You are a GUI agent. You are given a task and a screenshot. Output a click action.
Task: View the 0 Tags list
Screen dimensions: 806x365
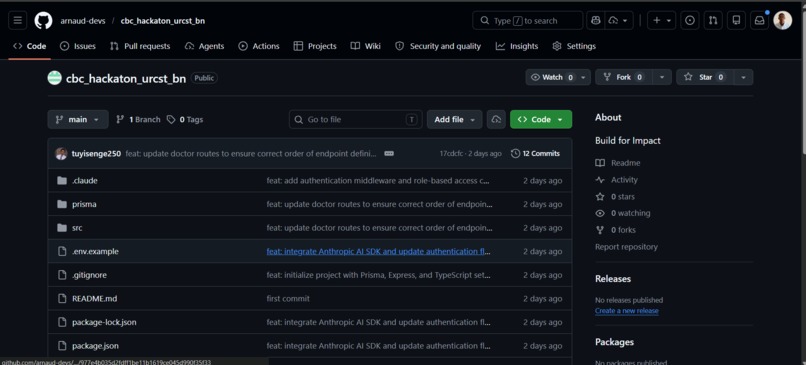click(185, 119)
